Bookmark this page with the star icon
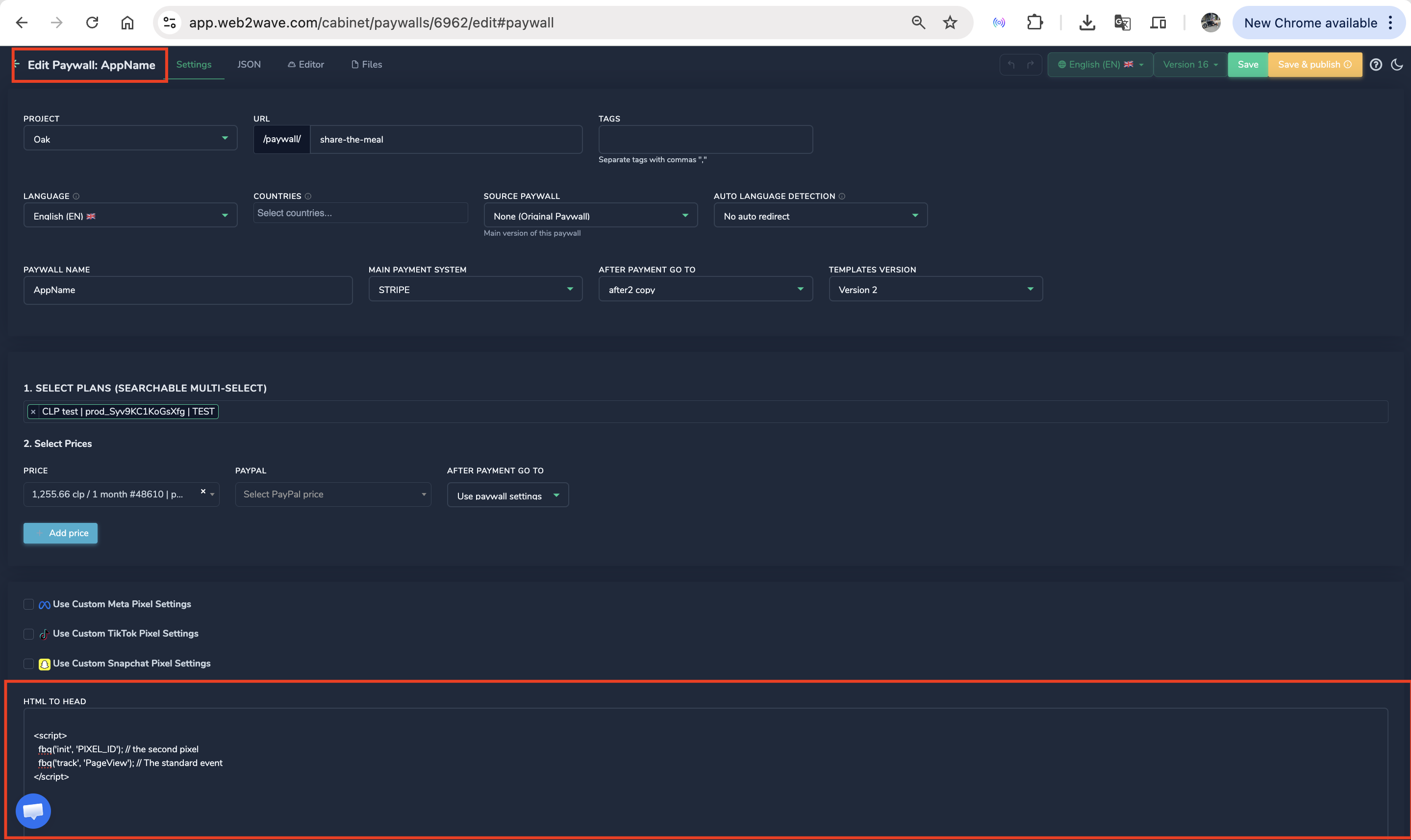 950,23
